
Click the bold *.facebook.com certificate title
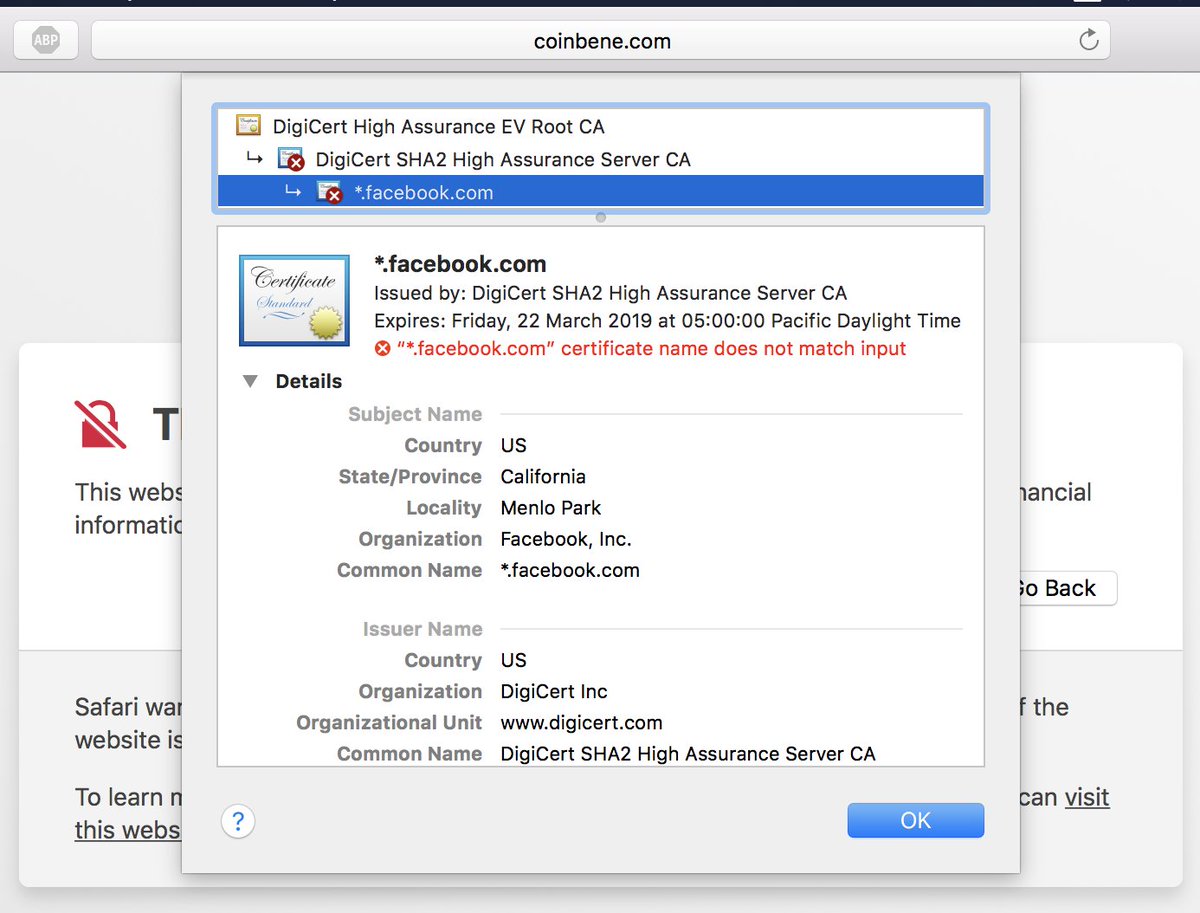pyautogui.click(x=460, y=265)
